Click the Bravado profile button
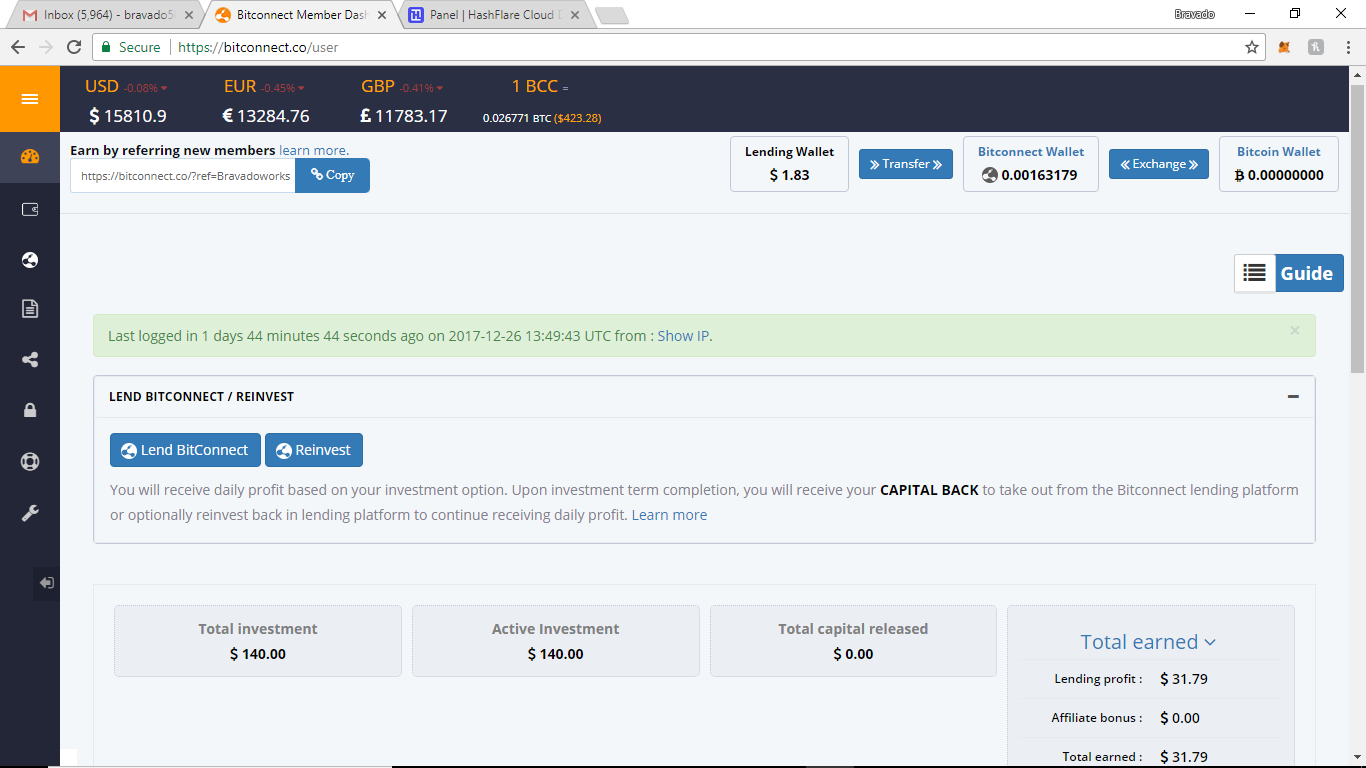The image size is (1366, 768). pos(1195,15)
